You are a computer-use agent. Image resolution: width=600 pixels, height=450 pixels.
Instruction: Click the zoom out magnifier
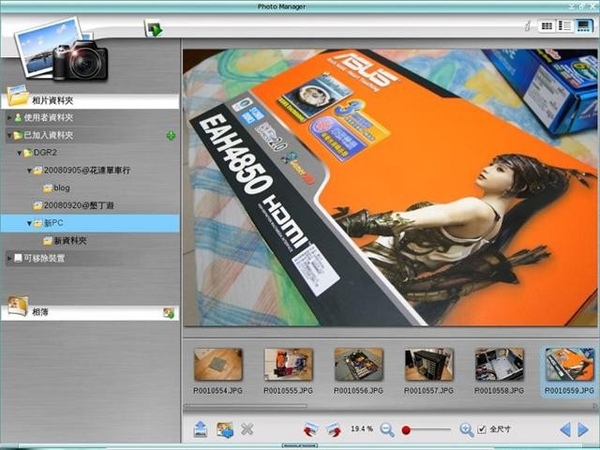(387, 430)
